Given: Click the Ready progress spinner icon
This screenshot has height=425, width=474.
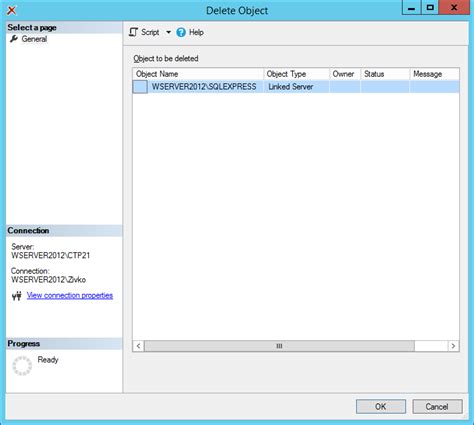Looking at the screenshot, I should [x=22, y=366].
